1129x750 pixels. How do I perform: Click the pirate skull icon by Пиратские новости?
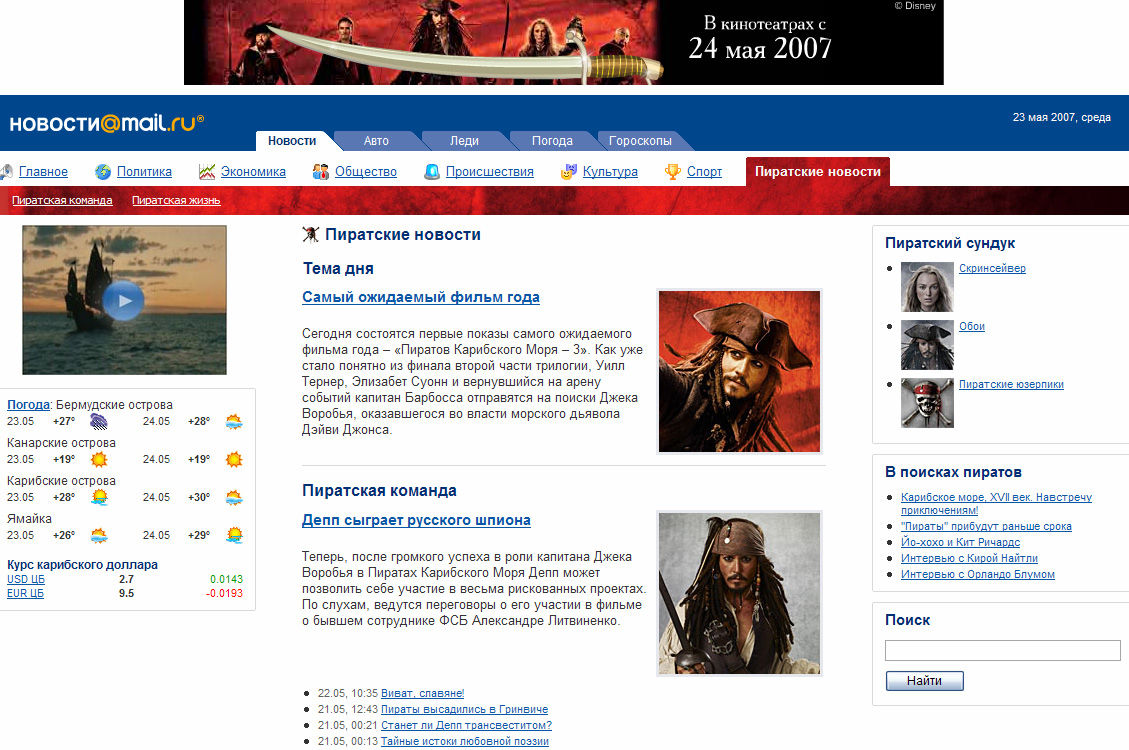pyautogui.click(x=311, y=235)
